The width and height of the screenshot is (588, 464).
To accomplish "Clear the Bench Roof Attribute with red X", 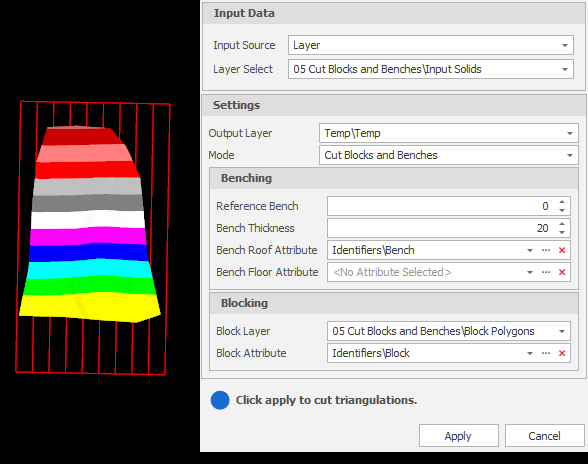I will pyautogui.click(x=561, y=250).
